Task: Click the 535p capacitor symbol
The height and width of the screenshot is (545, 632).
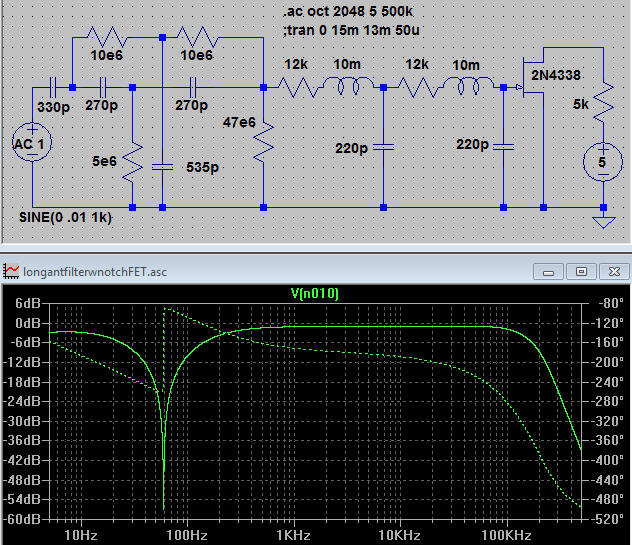Action: 163,167
